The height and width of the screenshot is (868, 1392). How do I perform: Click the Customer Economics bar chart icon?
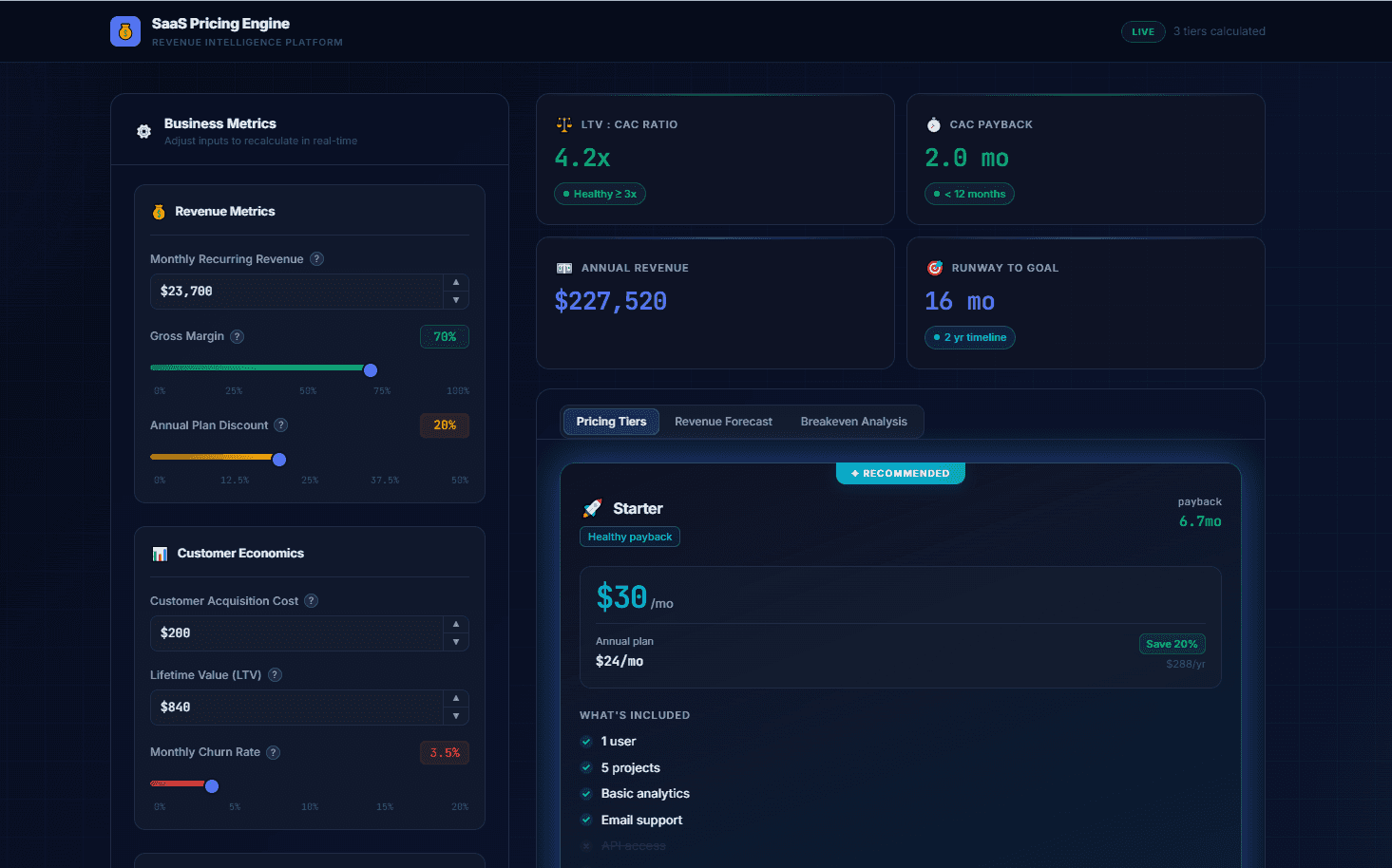[160, 554]
